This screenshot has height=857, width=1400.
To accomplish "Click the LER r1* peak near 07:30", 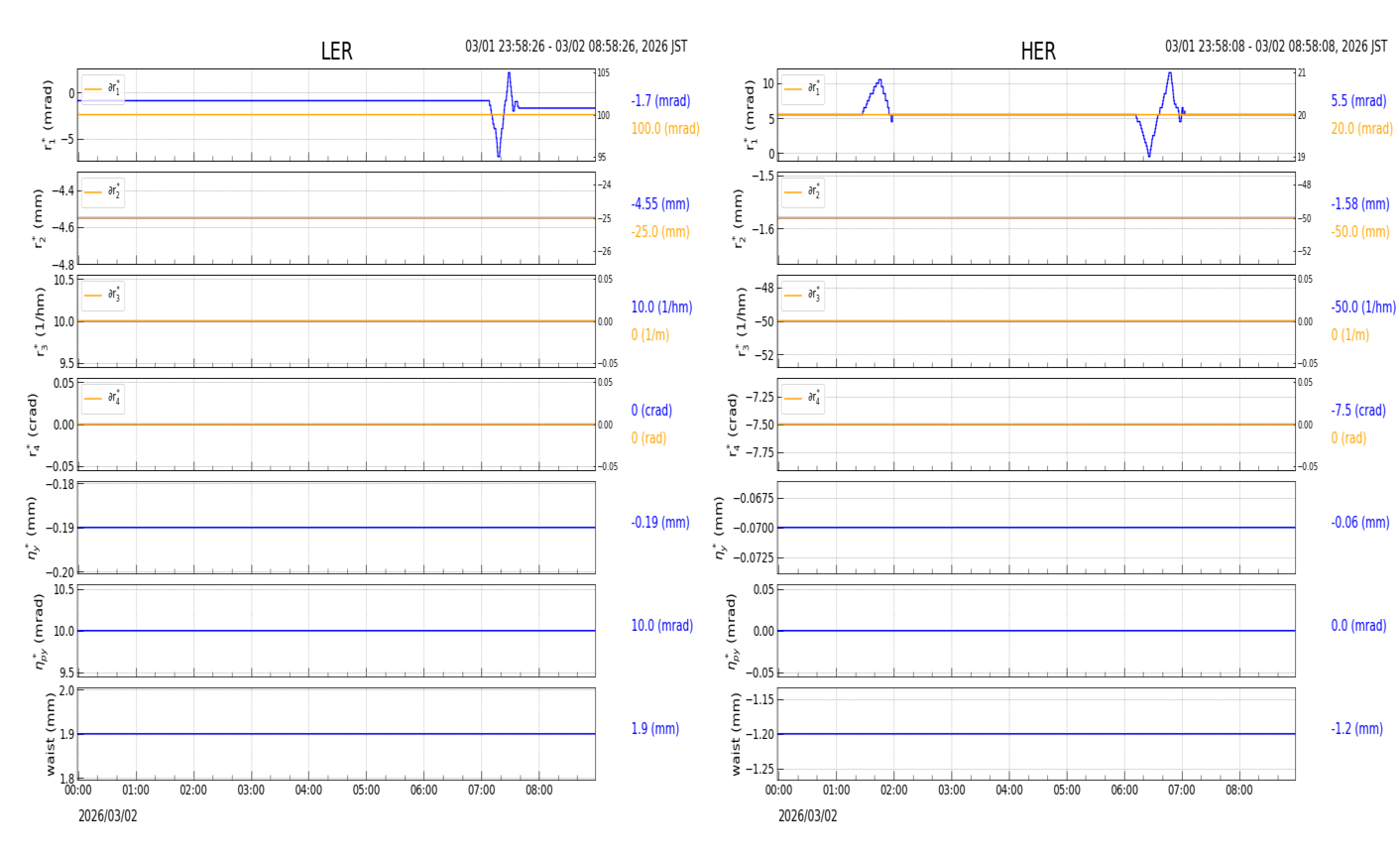I will (x=509, y=74).
